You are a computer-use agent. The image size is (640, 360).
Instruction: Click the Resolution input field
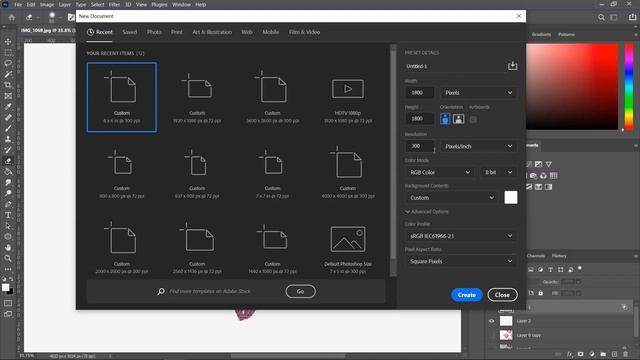[420, 146]
